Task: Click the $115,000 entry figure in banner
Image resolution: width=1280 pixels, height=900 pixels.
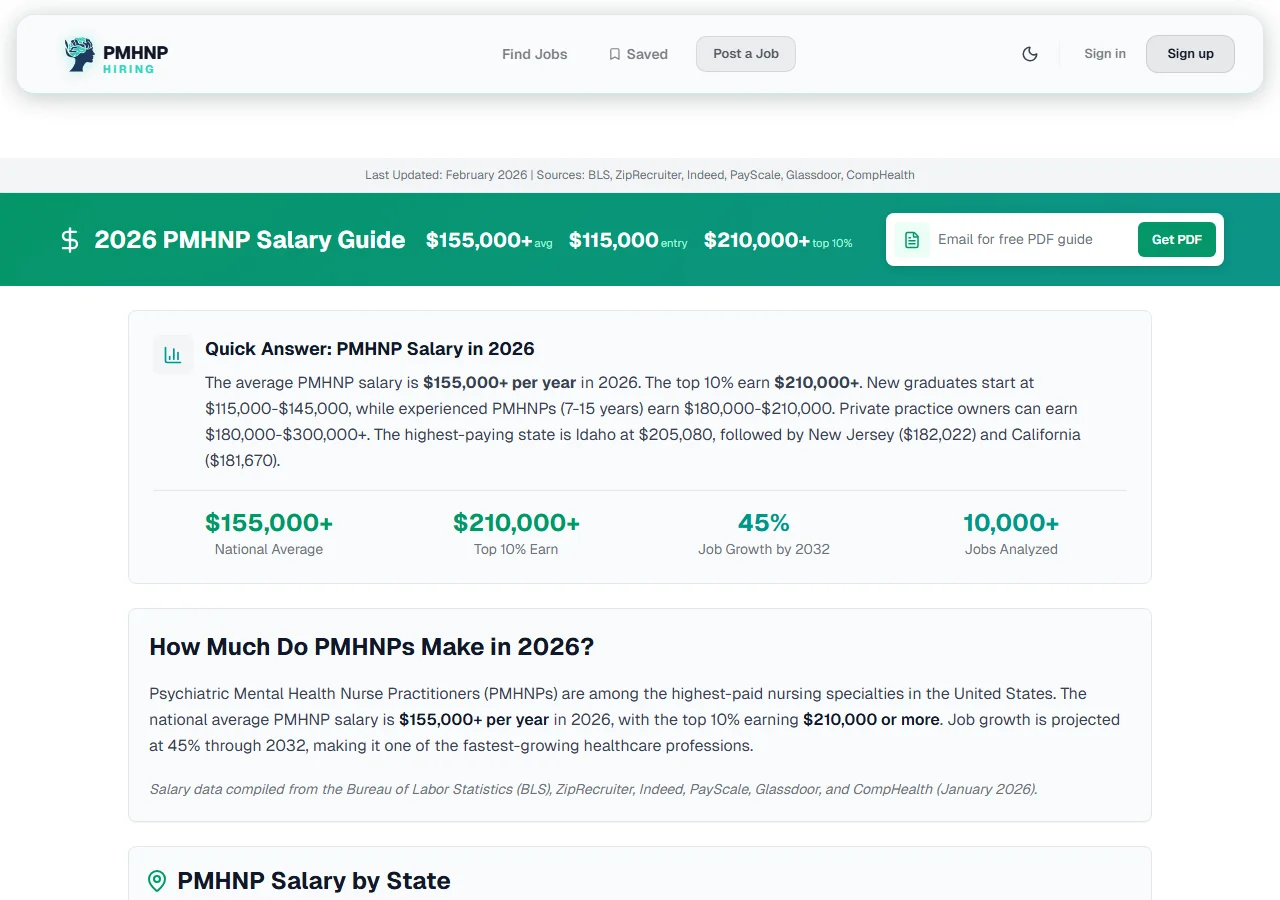Action: coord(628,240)
